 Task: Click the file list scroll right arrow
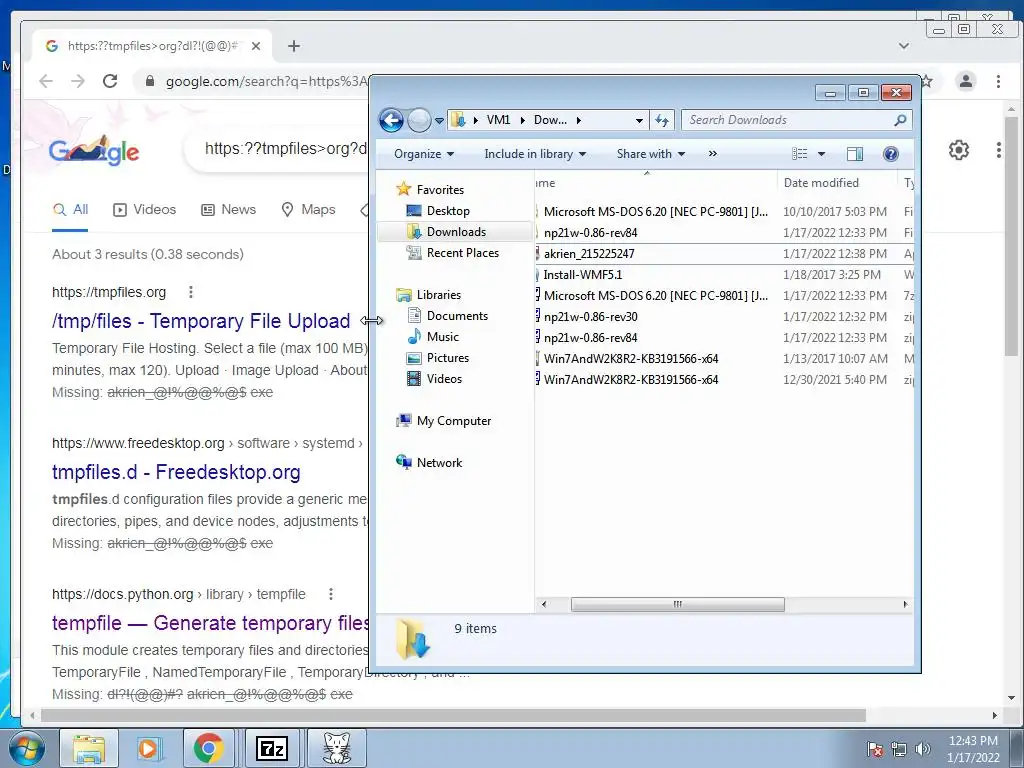(x=905, y=604)
